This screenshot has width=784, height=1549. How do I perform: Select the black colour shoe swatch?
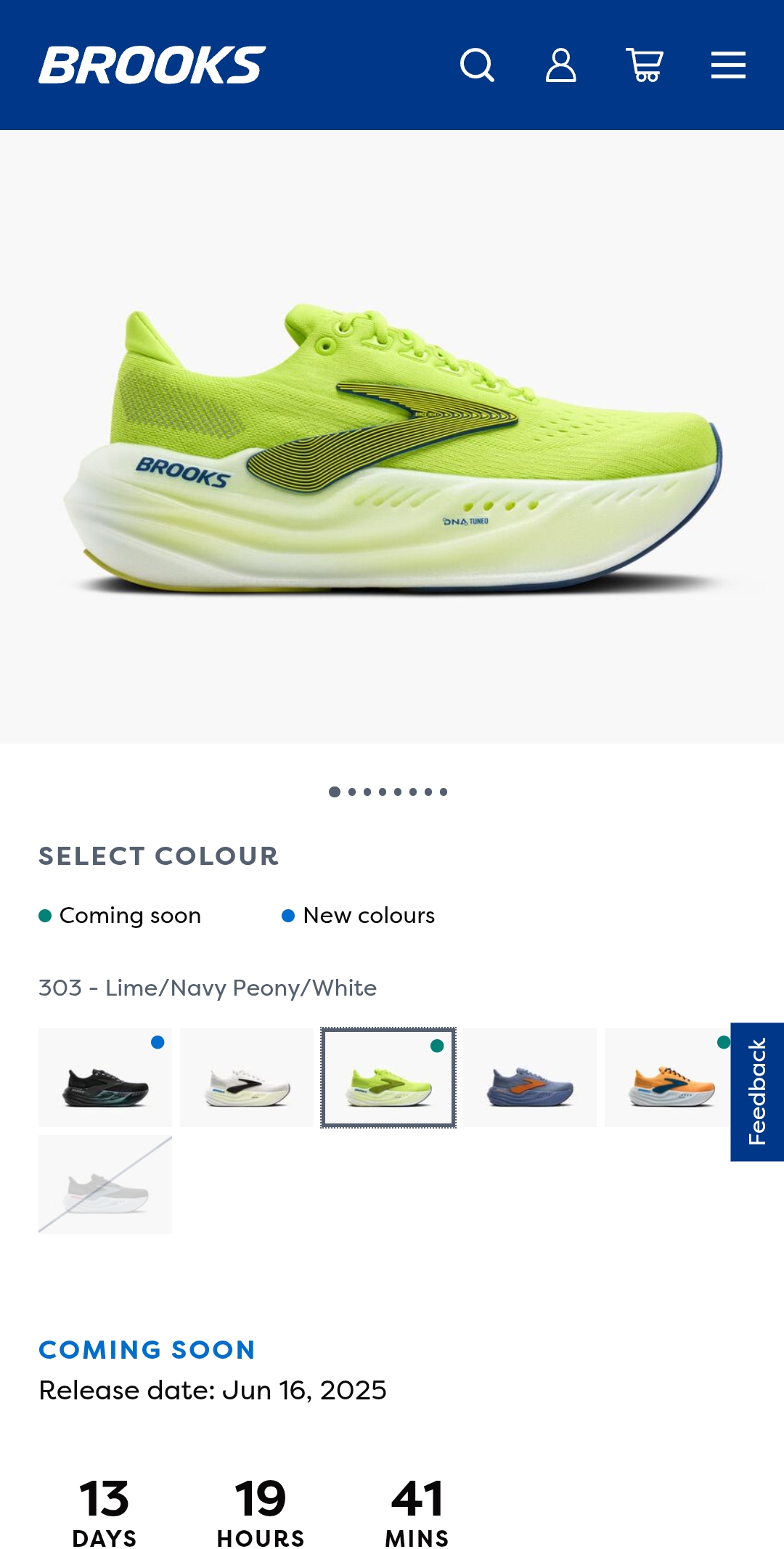click(x=105, y=1078)
